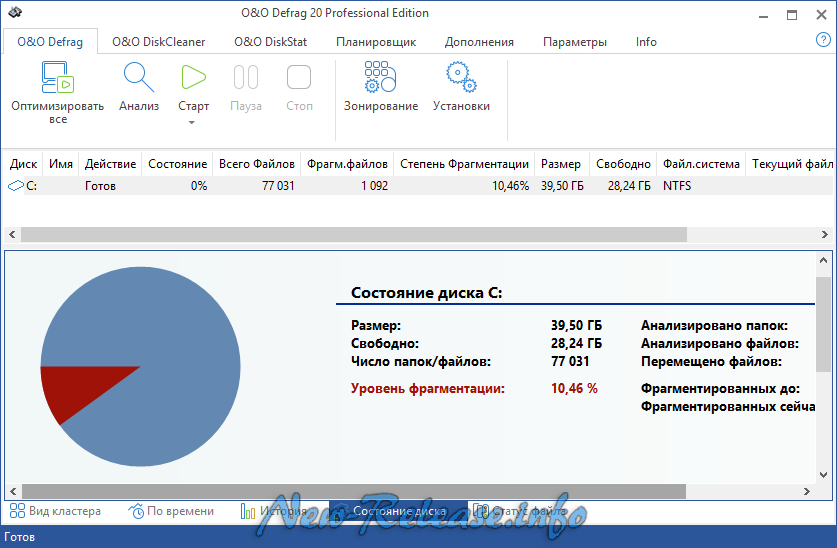Open the help question mark icon

pyautogui.click(x=823, y=39)
